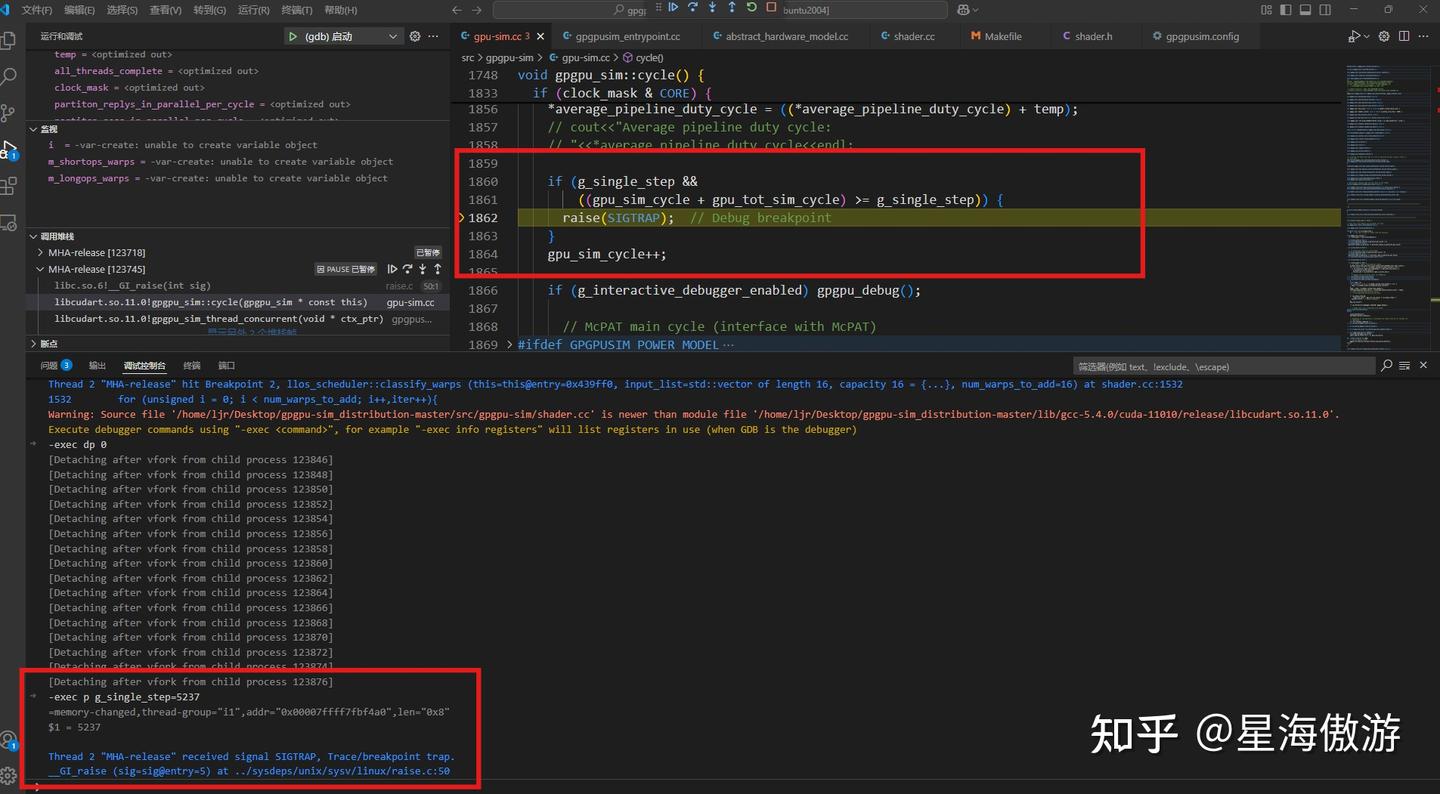Open the 编辑(E) menu
Image resolution: width=1440 pixels, height=794 pixels.
coord(79,10)
